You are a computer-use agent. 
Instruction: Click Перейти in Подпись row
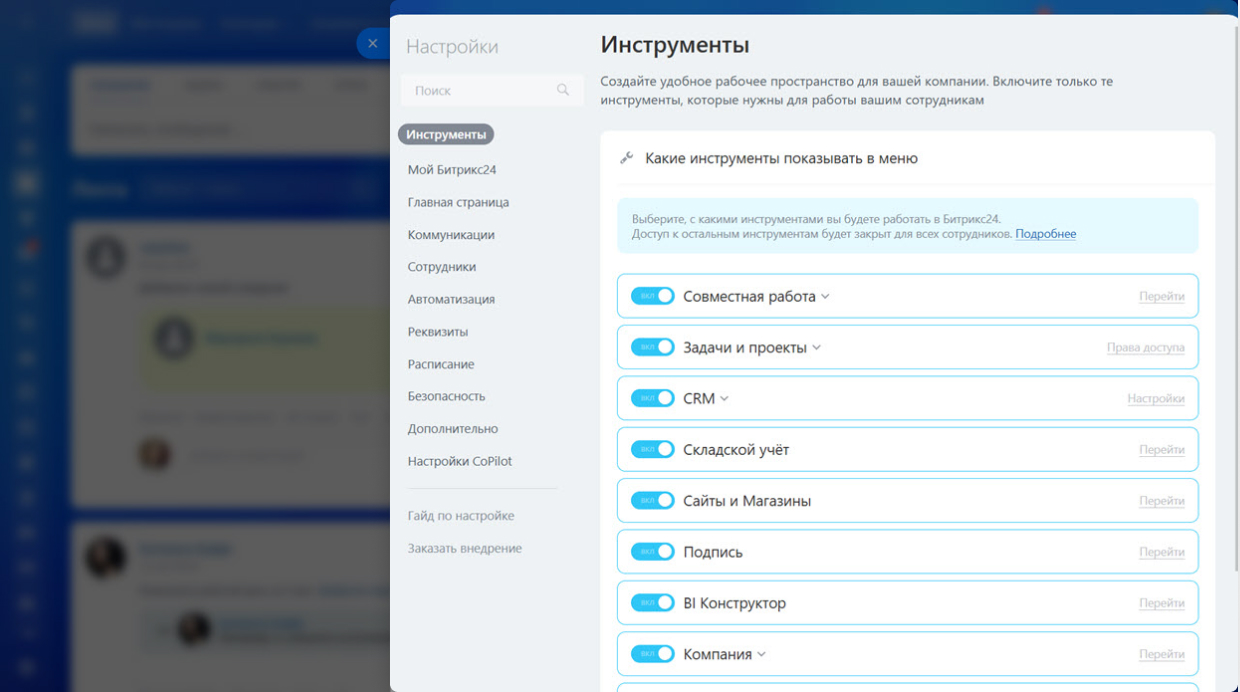1162,552
